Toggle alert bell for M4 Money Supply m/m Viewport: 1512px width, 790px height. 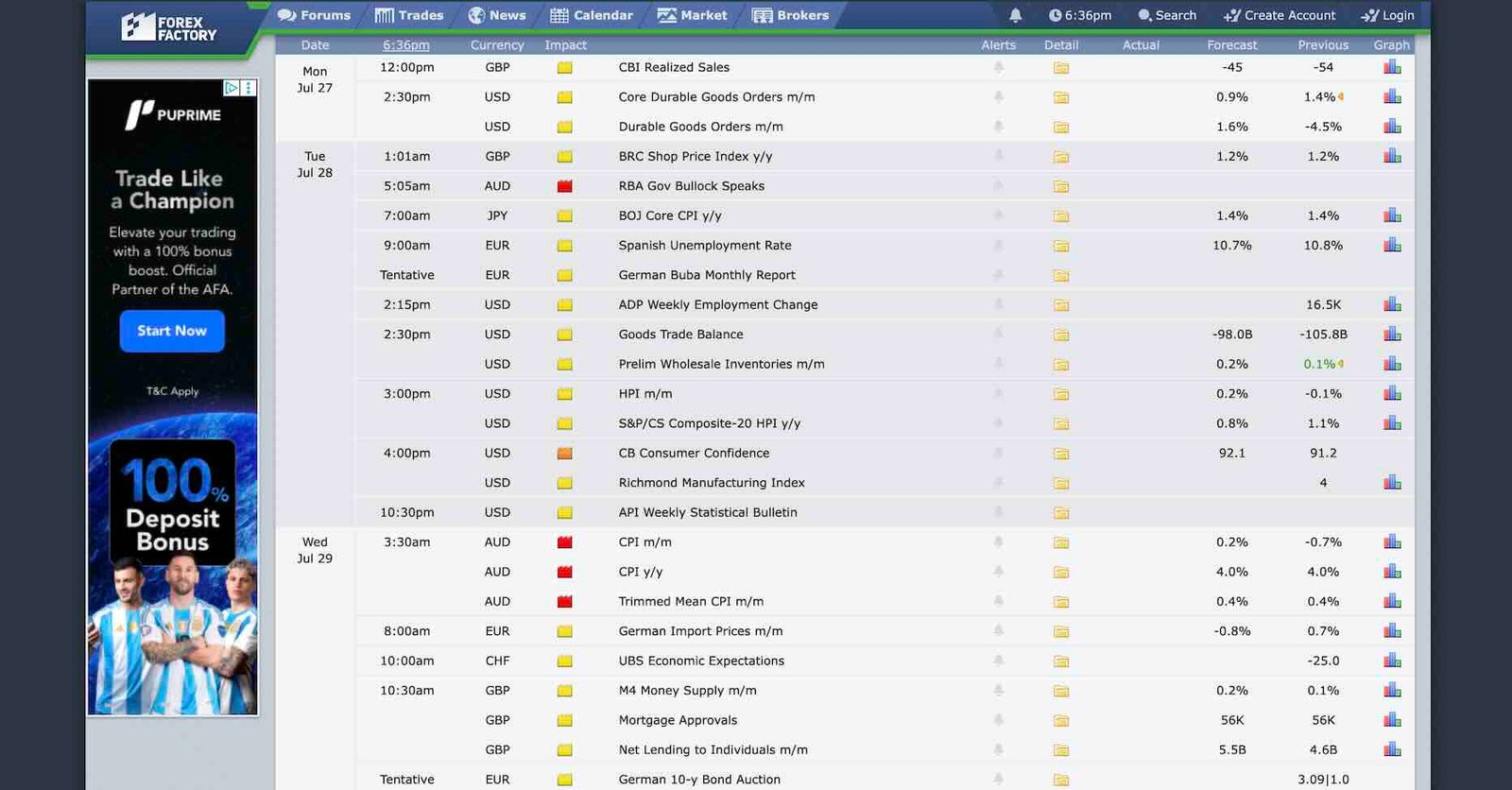(x=998, y=690)
